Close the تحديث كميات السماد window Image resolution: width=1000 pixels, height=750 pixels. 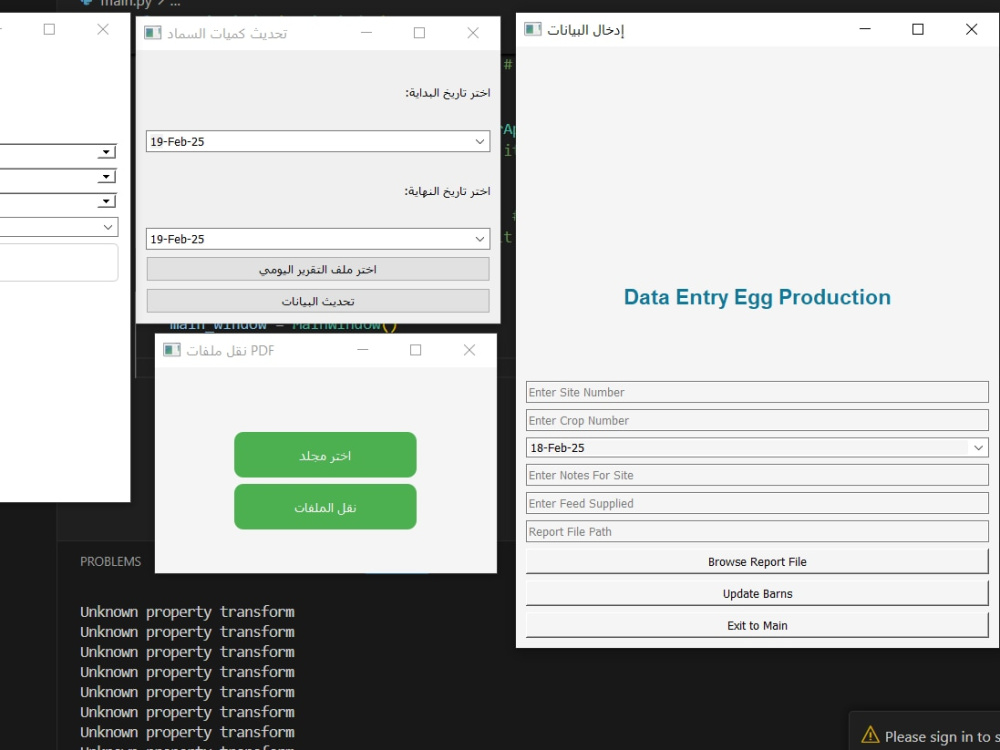point(473,33)
